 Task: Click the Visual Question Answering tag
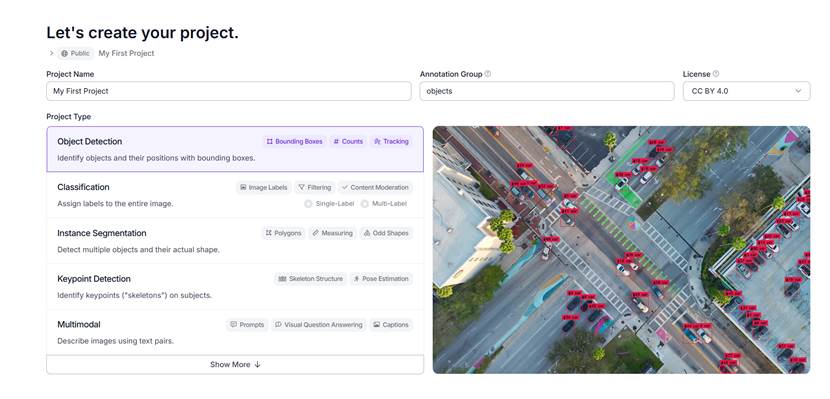click(x=319, y=324)
